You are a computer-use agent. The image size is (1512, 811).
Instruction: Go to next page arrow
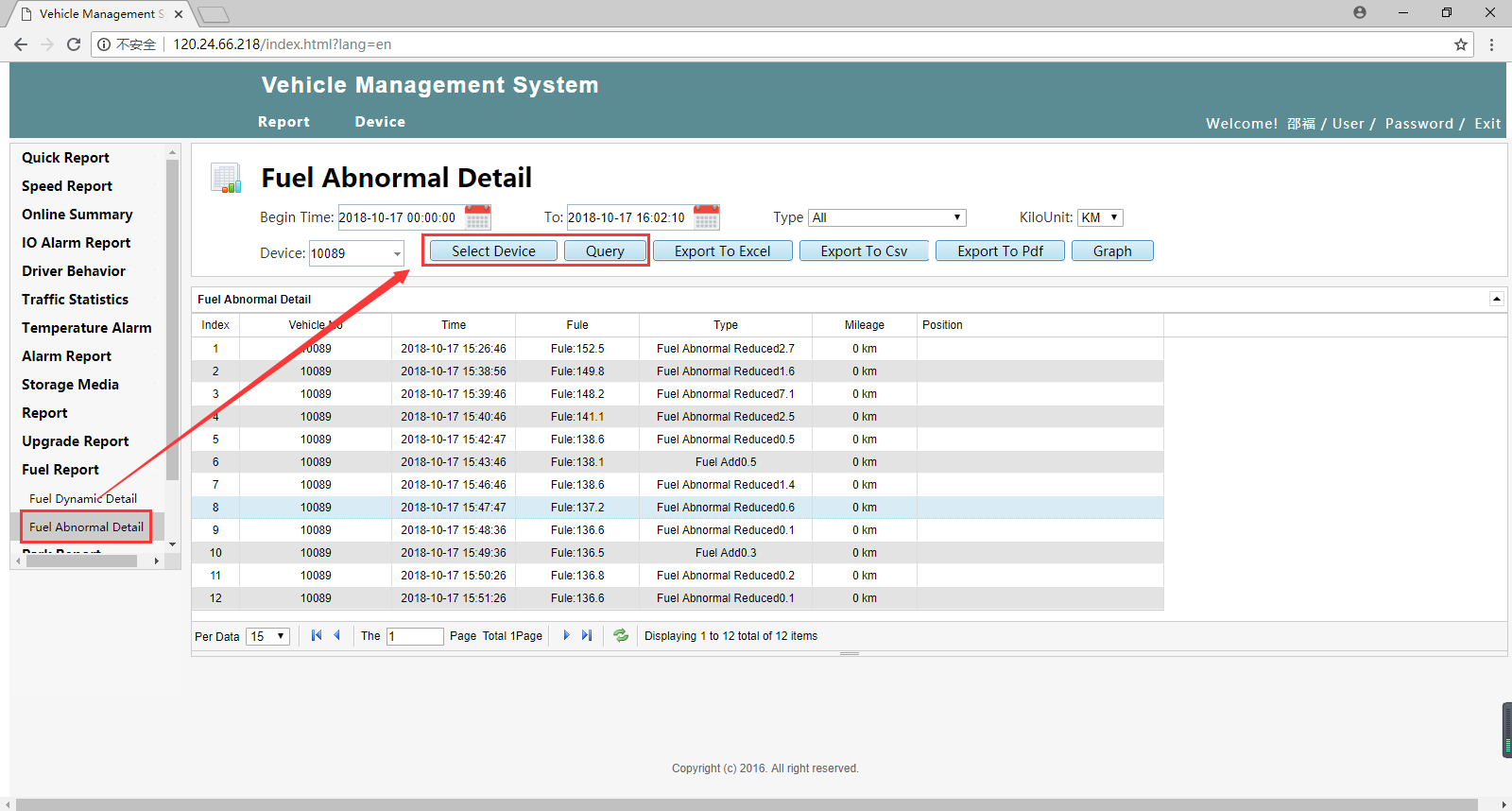(x=566, y=635)
